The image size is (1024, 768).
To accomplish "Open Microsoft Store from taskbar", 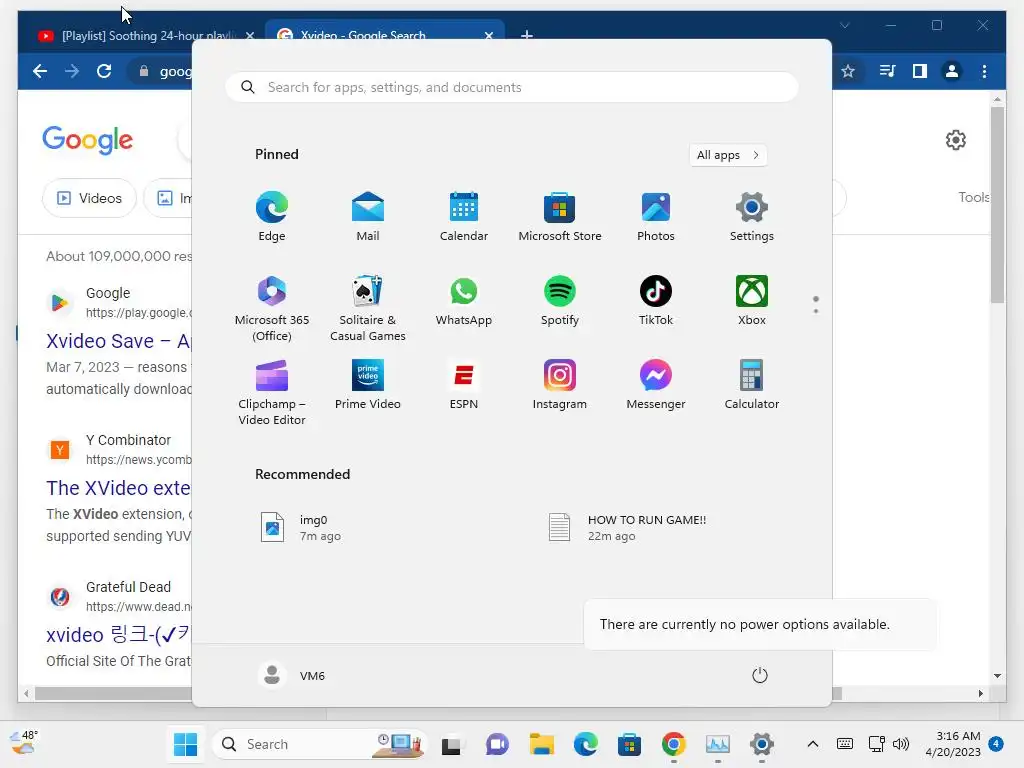I will click(x=630, y=744).
